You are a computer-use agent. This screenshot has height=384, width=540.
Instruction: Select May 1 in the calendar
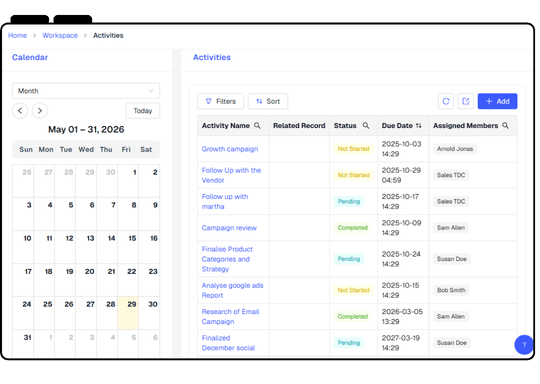pos(128,180)
